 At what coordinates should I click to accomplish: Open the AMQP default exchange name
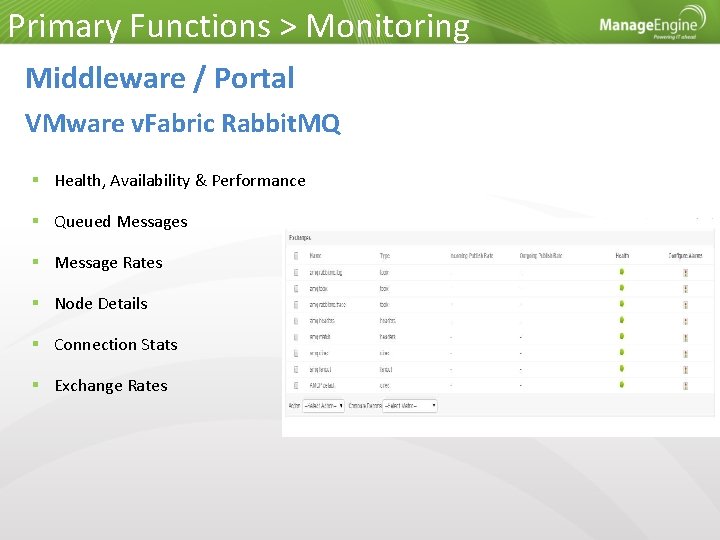pos(322,386)
